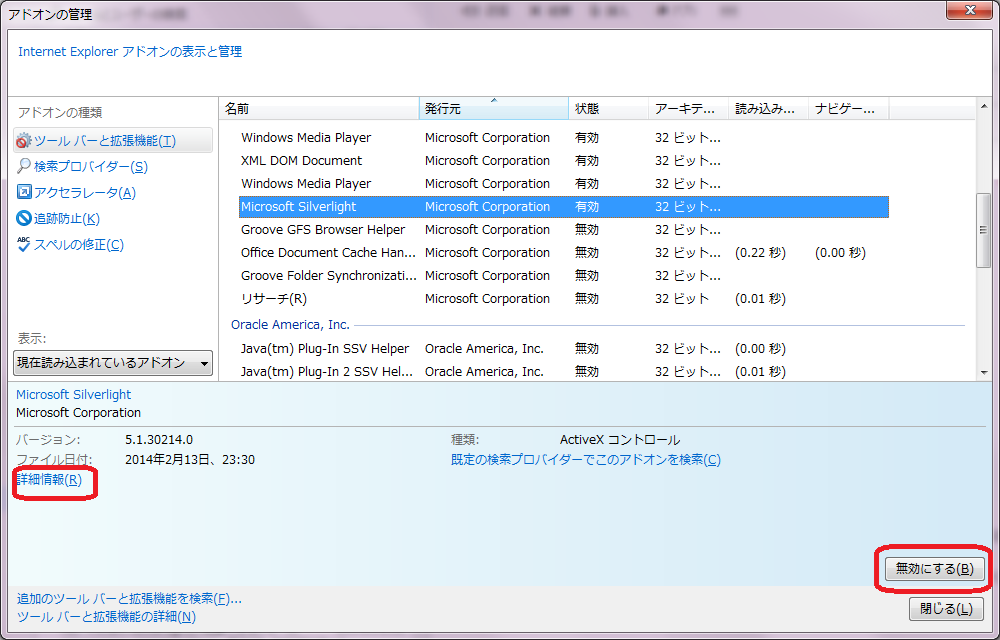
Task: Select the Java(tm) Plug-In 2 SSV Hel... row
Action: pos(564,372)
